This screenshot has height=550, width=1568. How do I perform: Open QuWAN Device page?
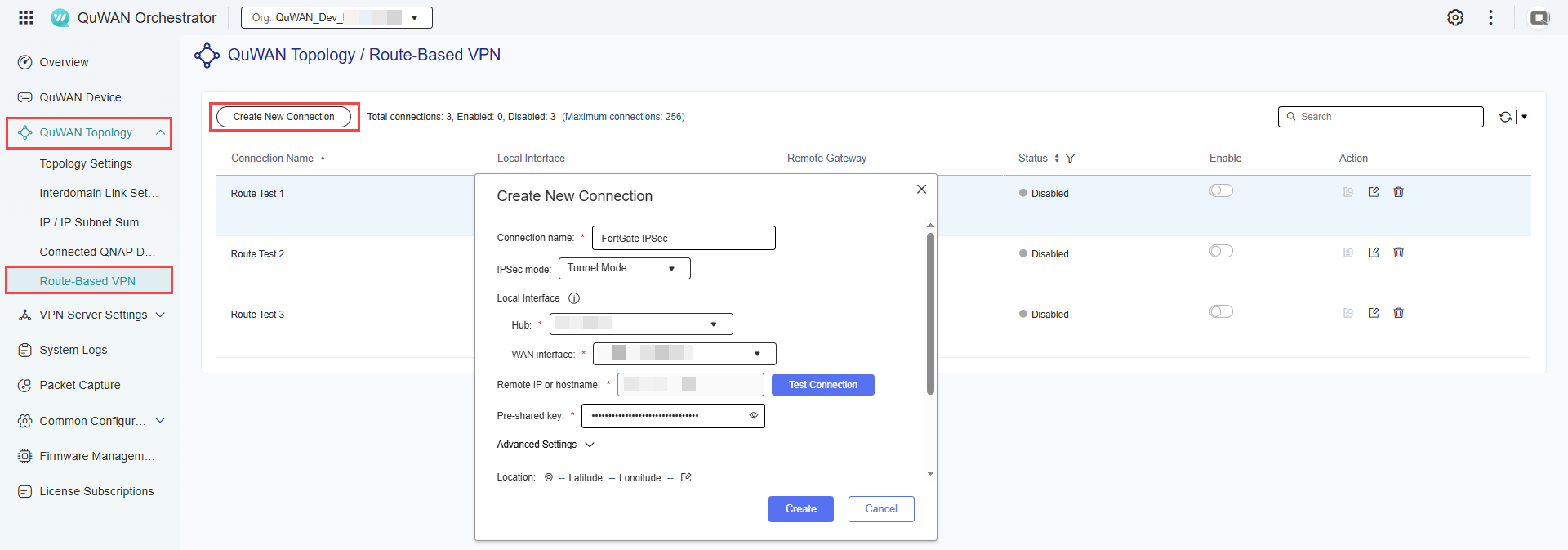coord(80,97)
